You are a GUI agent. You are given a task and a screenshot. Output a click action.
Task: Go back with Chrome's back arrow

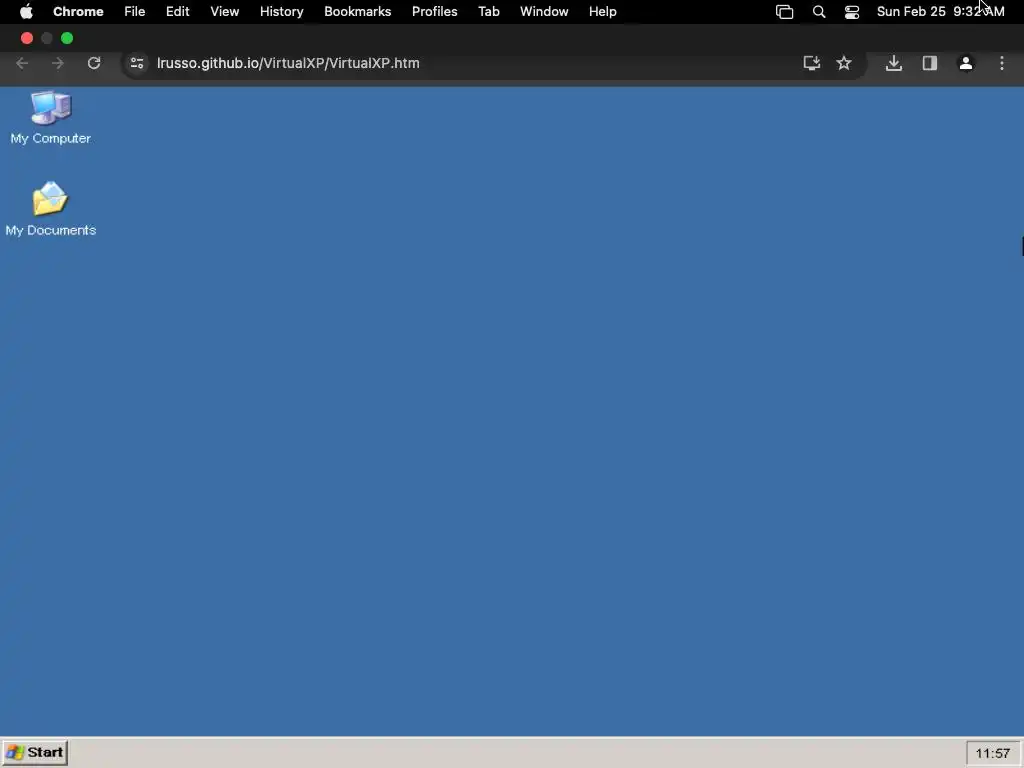tap(22, 63)
